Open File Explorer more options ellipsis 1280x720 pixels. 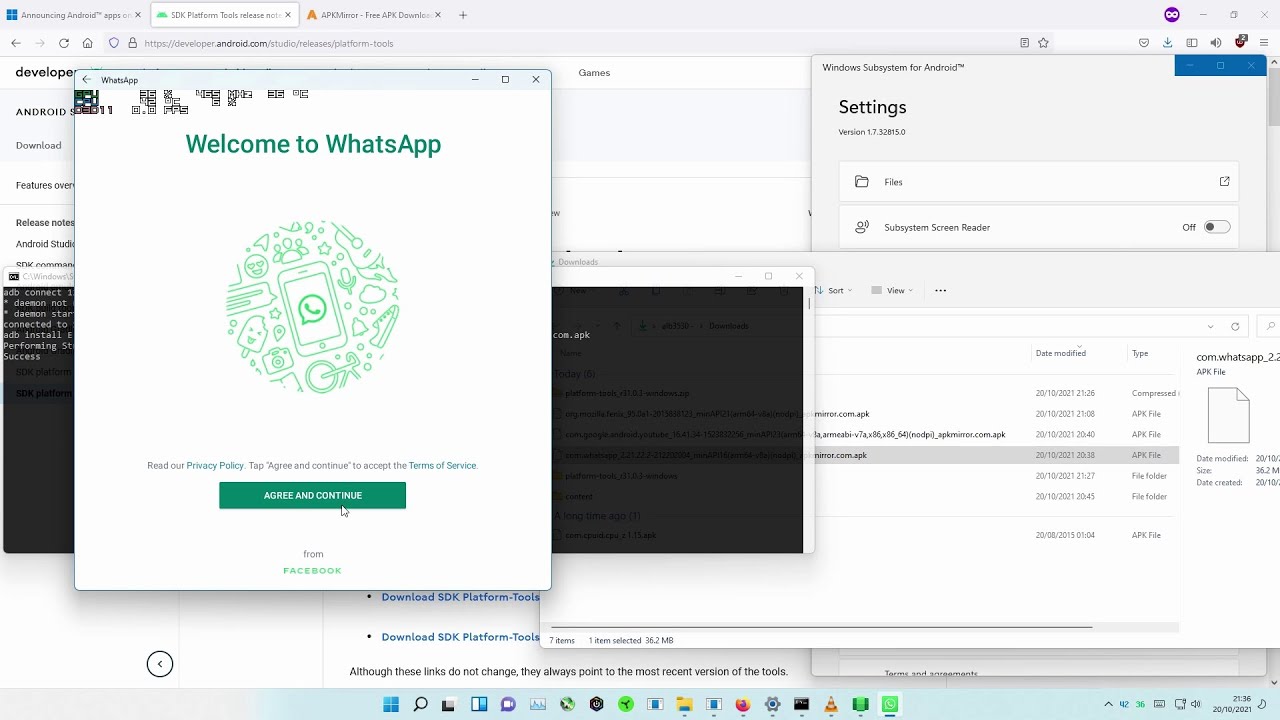[940, 290]
